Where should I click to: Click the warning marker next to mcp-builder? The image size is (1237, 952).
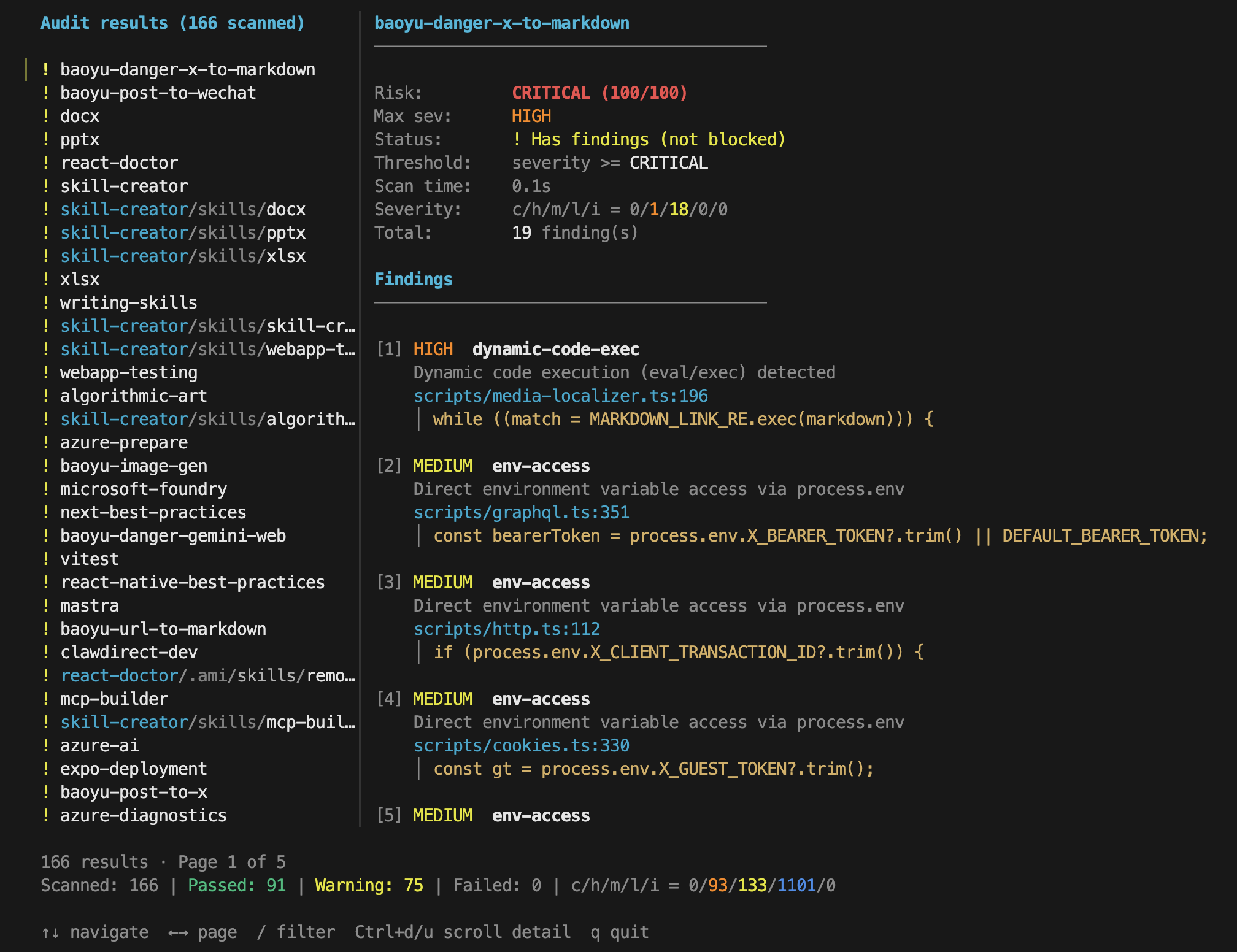pos(46,699)
